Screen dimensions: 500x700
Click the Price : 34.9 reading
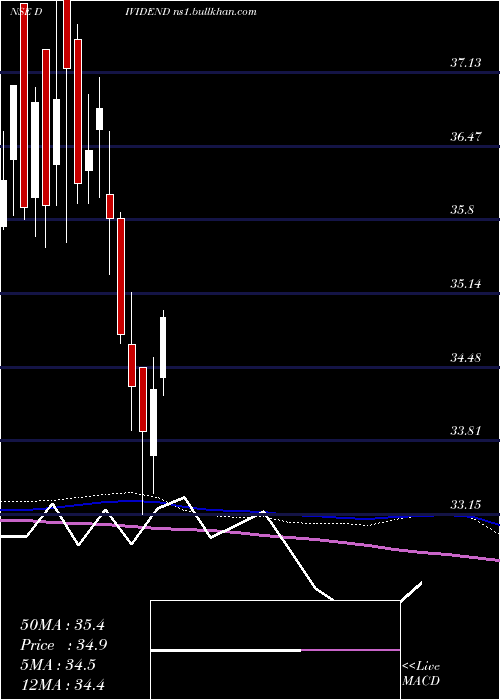[x=63, y=645]
